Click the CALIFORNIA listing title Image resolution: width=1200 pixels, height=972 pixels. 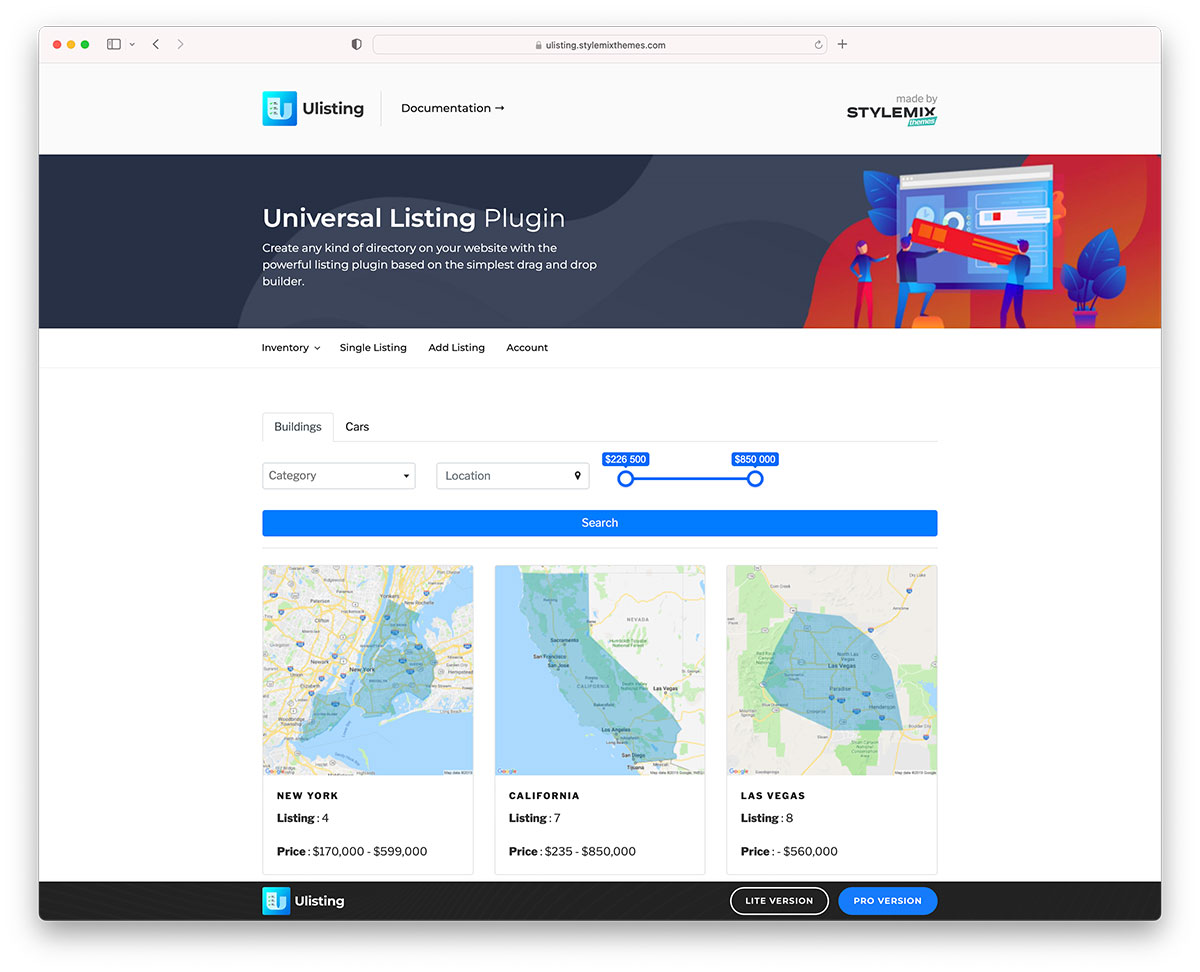[x=544, y=796]
